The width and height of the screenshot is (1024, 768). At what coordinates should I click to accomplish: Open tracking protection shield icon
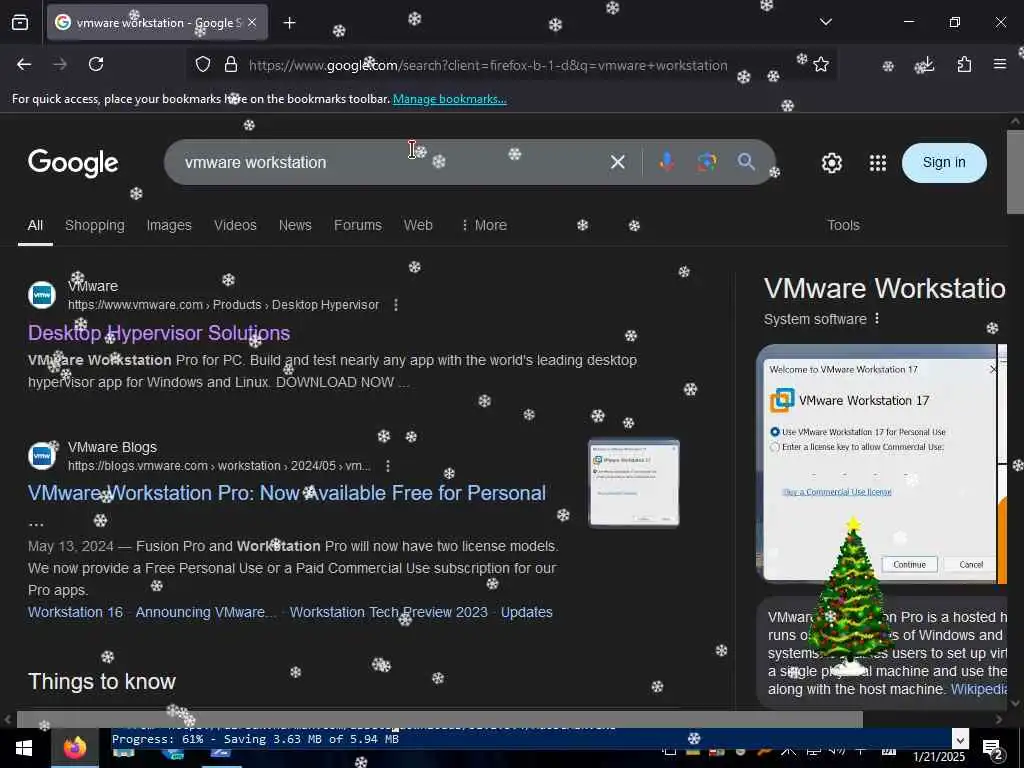[x=203, y=65]
